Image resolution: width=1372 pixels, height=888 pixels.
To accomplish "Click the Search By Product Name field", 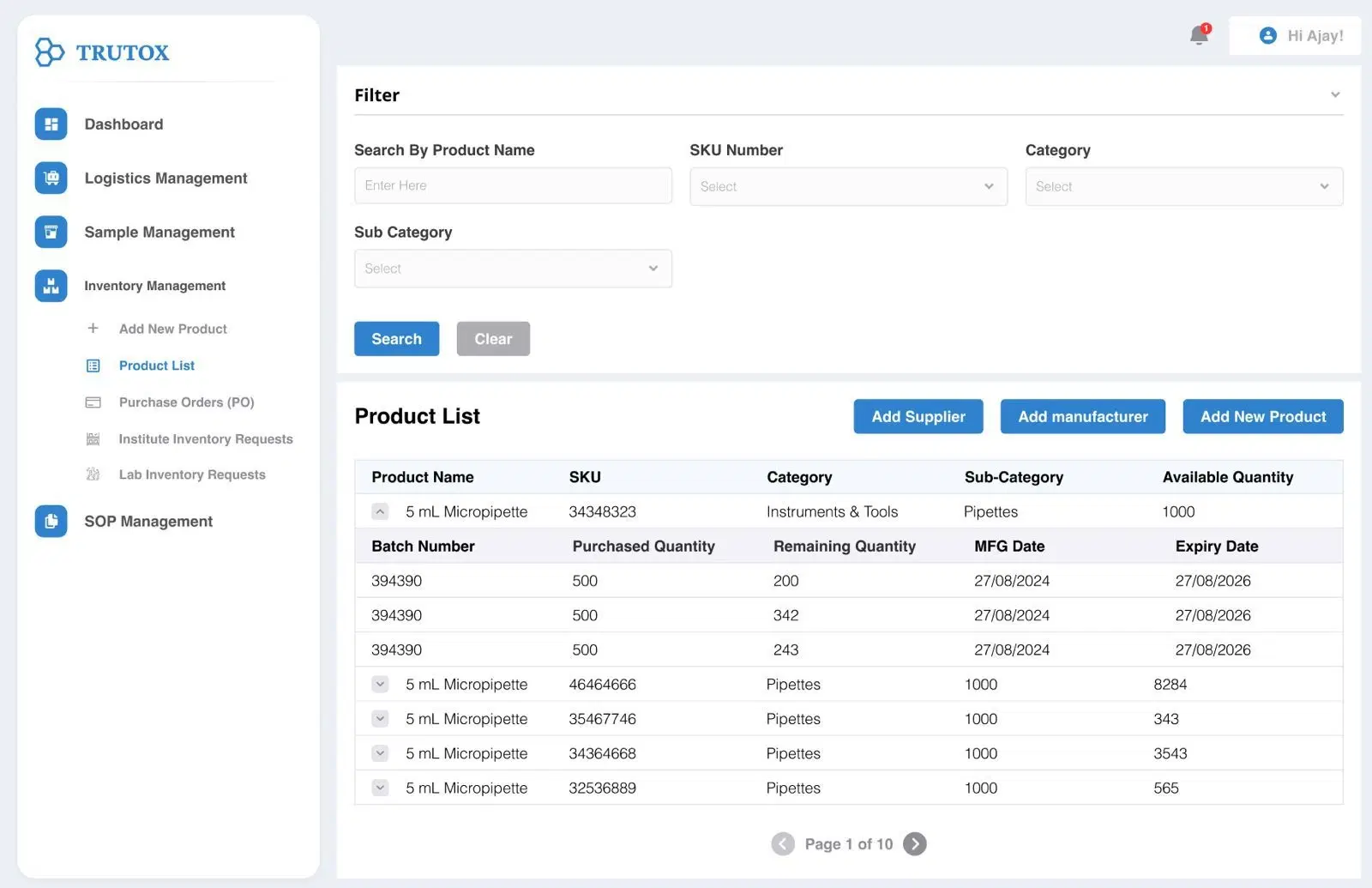I will coord(513,185).
